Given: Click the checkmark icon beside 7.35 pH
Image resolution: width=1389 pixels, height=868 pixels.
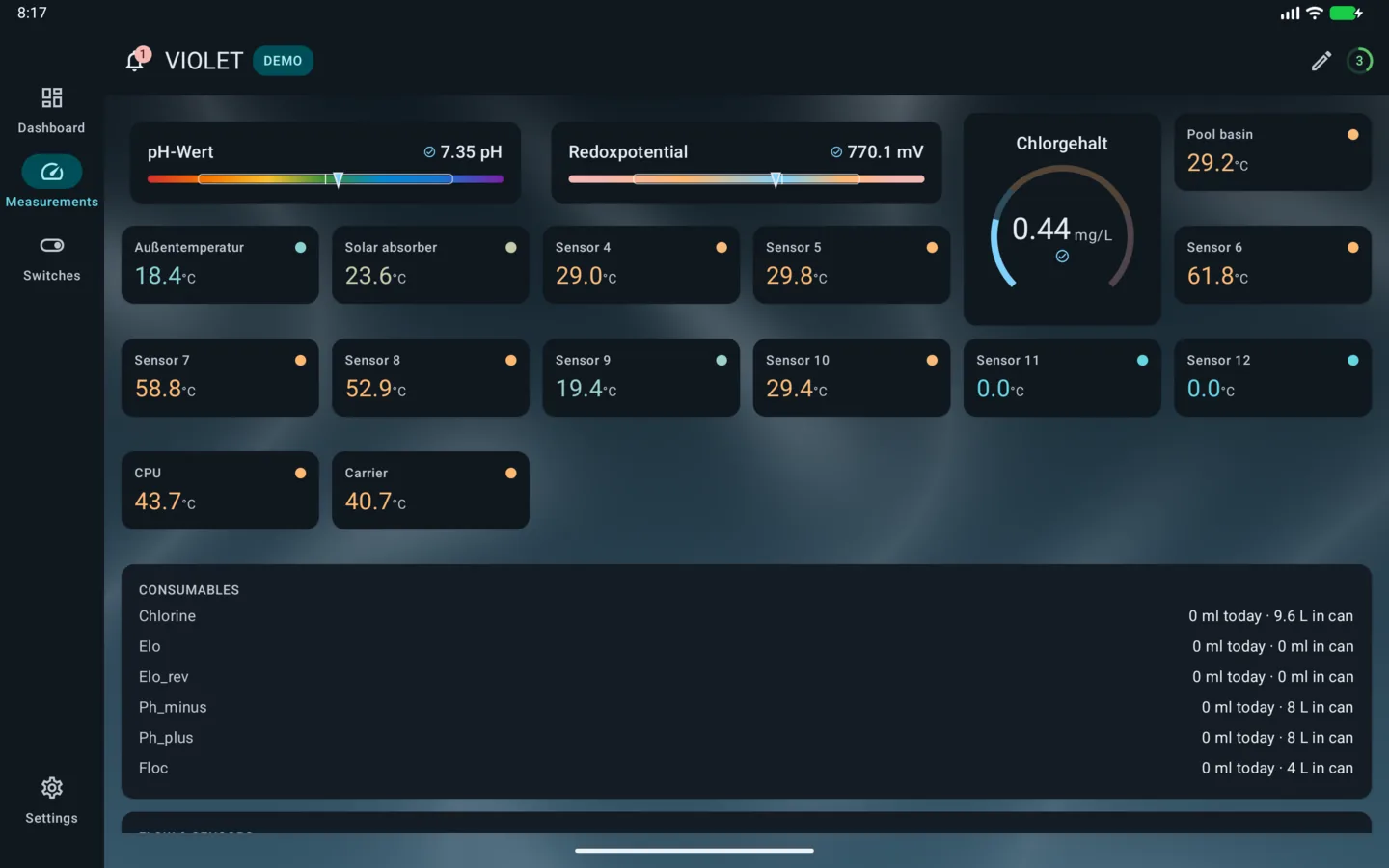Looking at the screenshot, I should [x=430, y=152].
